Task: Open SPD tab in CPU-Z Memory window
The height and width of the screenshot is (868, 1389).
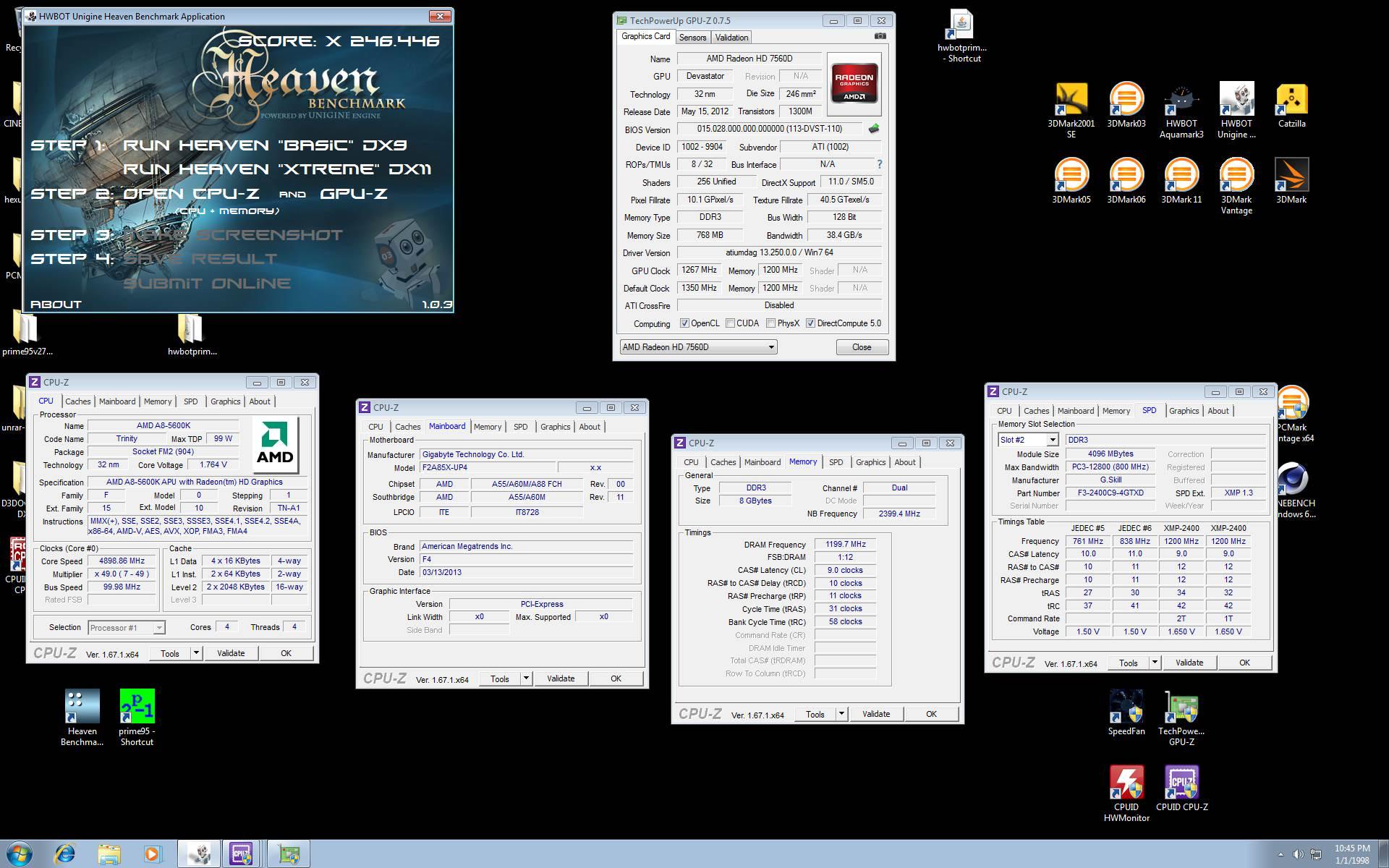Action: click(836, 462)
